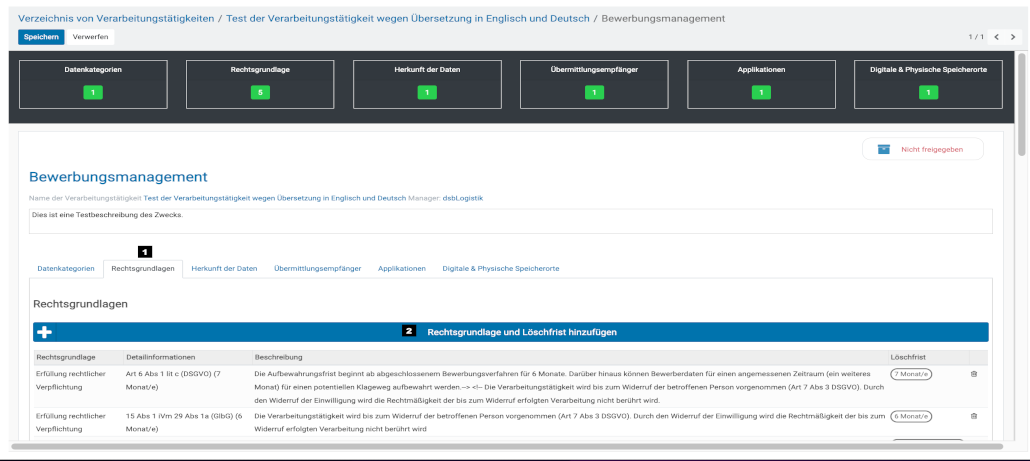This screenshot has width=1030, height=461.
Task: Delete the 15 Abs 1 GlbG row via trash icon
Action: 974,415
